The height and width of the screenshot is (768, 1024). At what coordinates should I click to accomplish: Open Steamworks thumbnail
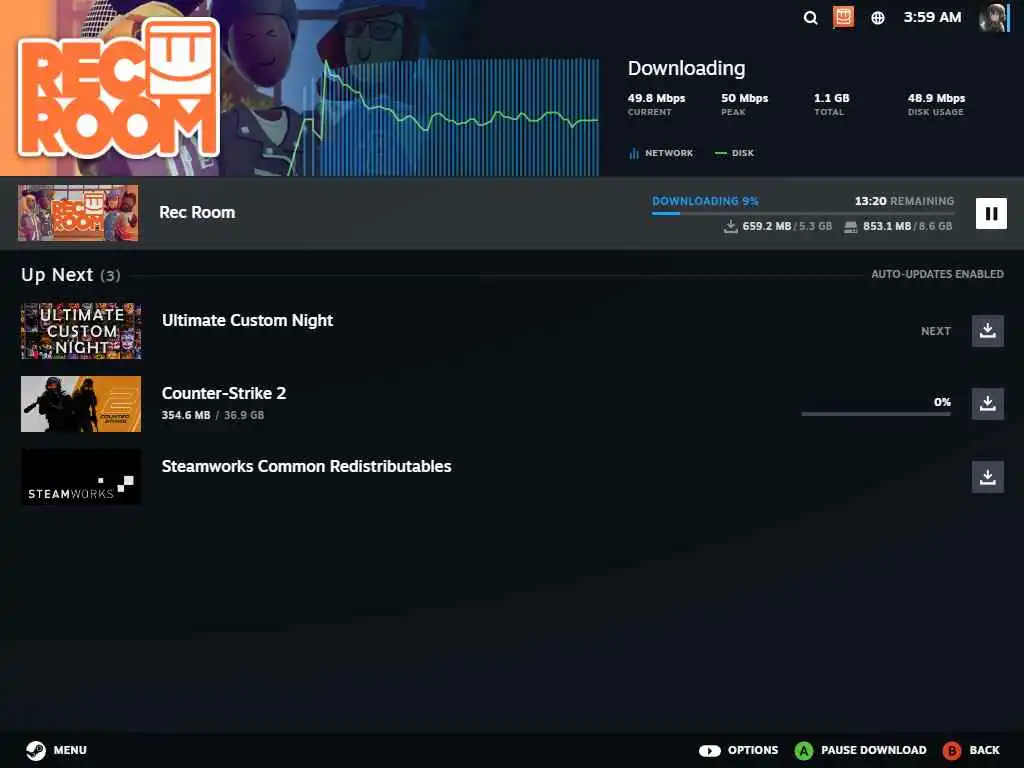point(81,477)
